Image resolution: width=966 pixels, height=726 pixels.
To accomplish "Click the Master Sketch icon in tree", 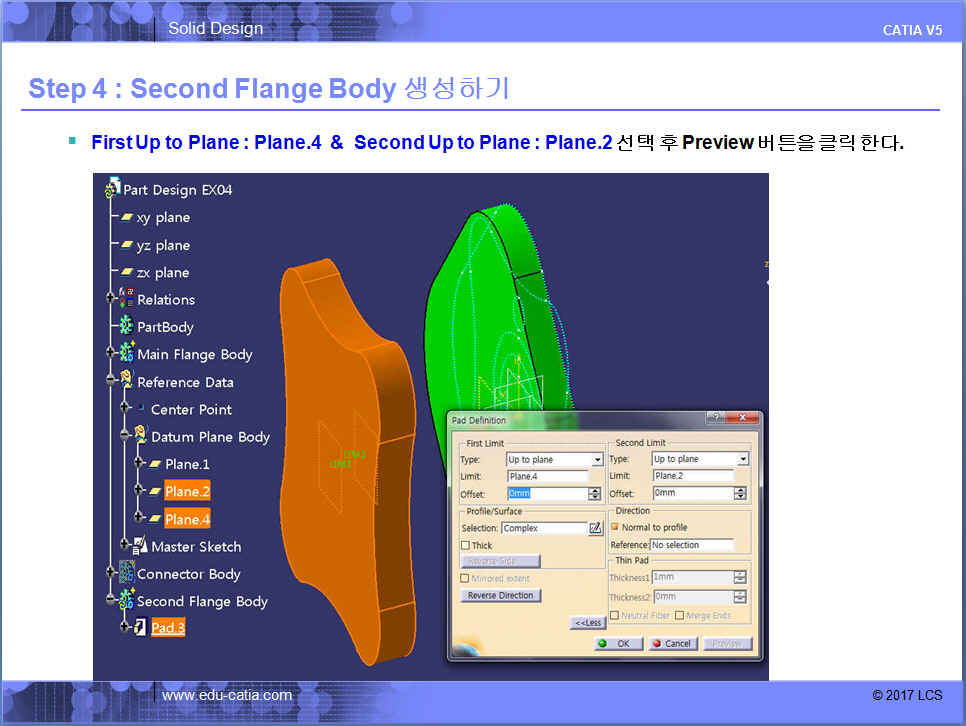I will [x=140, y=546].
